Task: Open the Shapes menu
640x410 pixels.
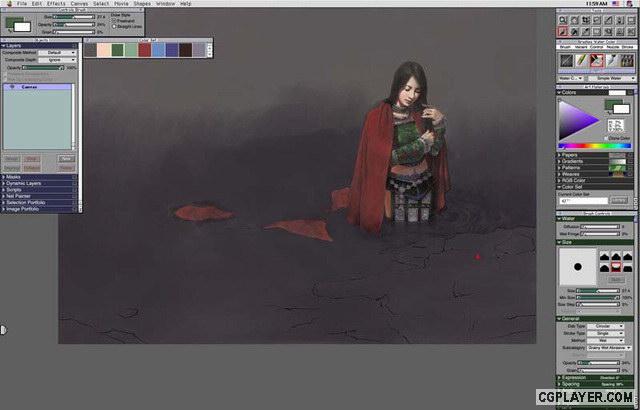Action: [142, 4]
